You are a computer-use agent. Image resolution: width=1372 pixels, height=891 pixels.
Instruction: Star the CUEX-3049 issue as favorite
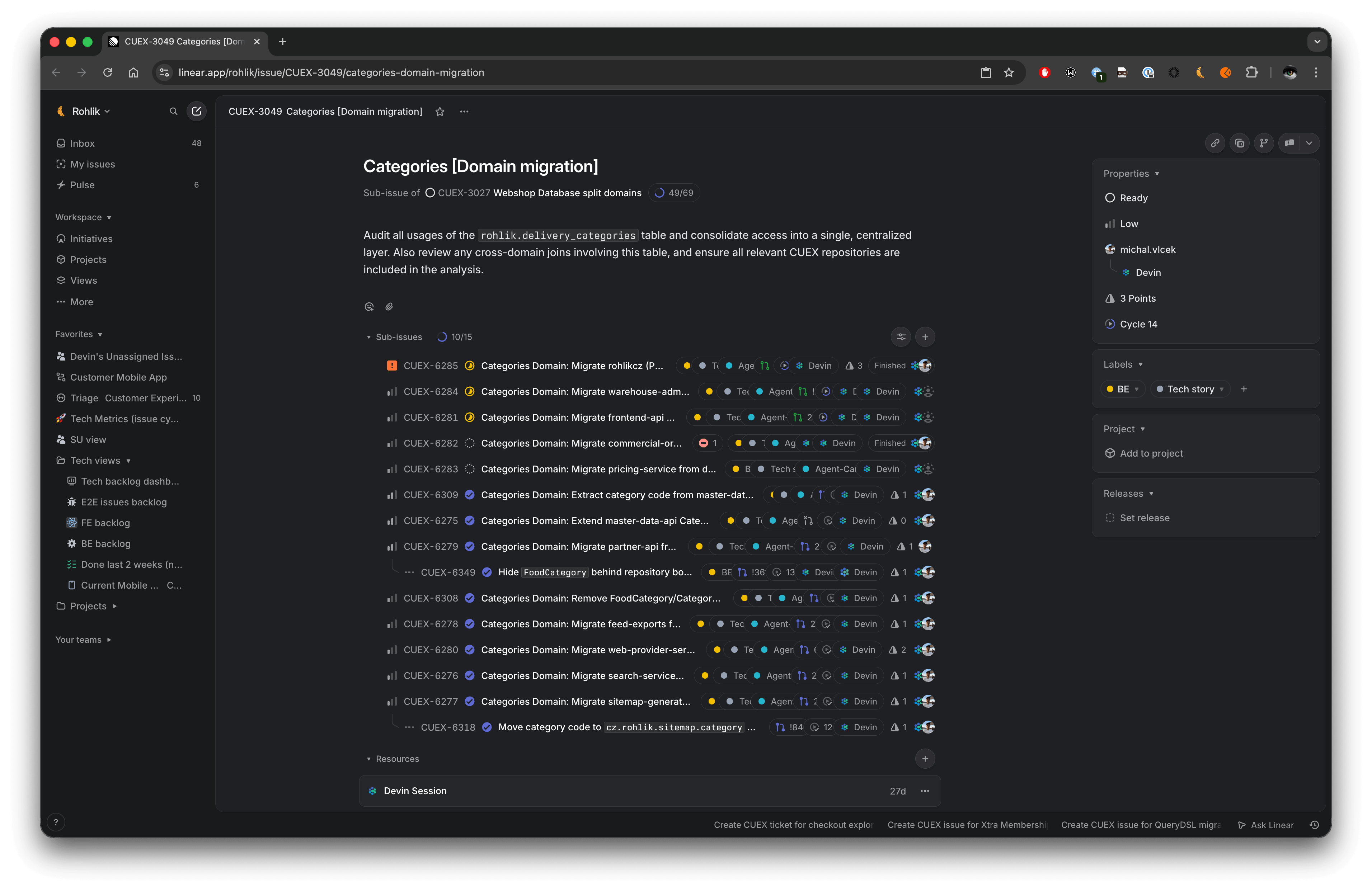(x=440, y=112)
